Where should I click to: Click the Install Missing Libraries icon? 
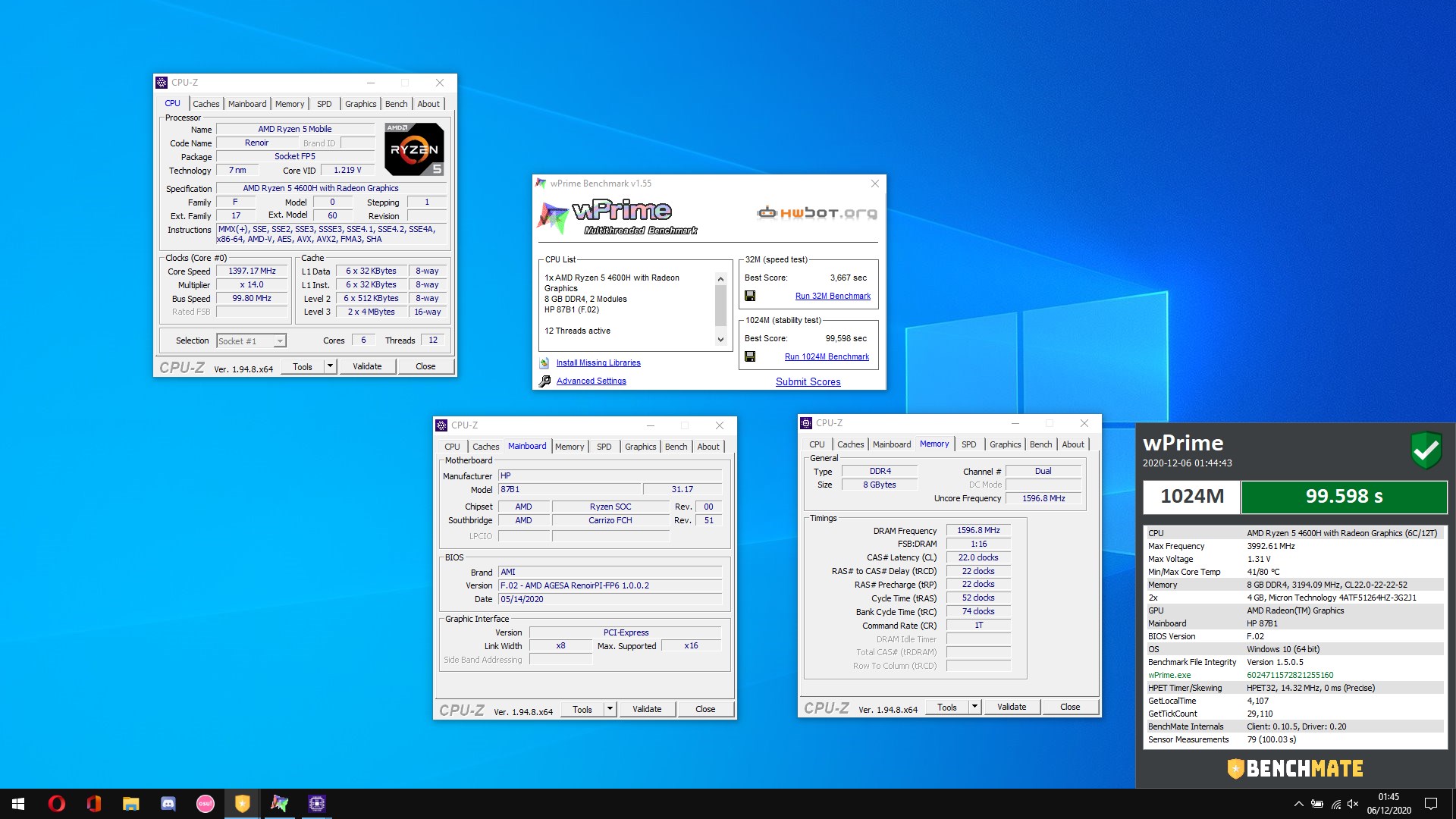click(x=544, y=362)
